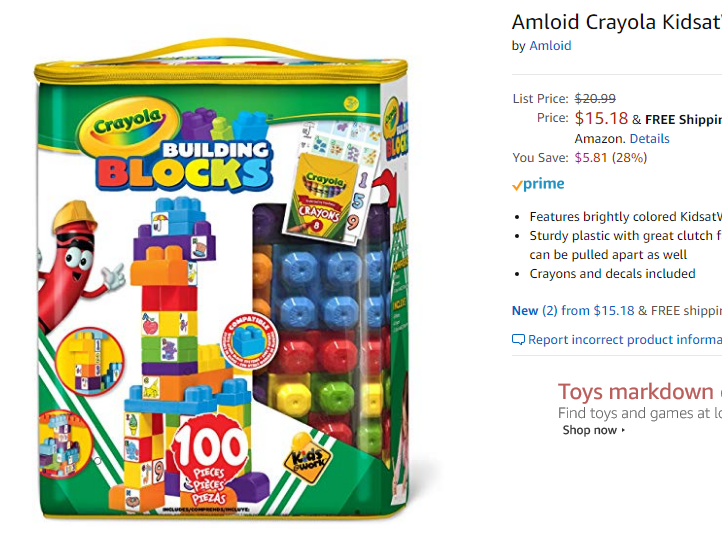This screenshot has width=722, height=539.
Task: Click the $15.18 price text
Action: [x=601, y=118]
